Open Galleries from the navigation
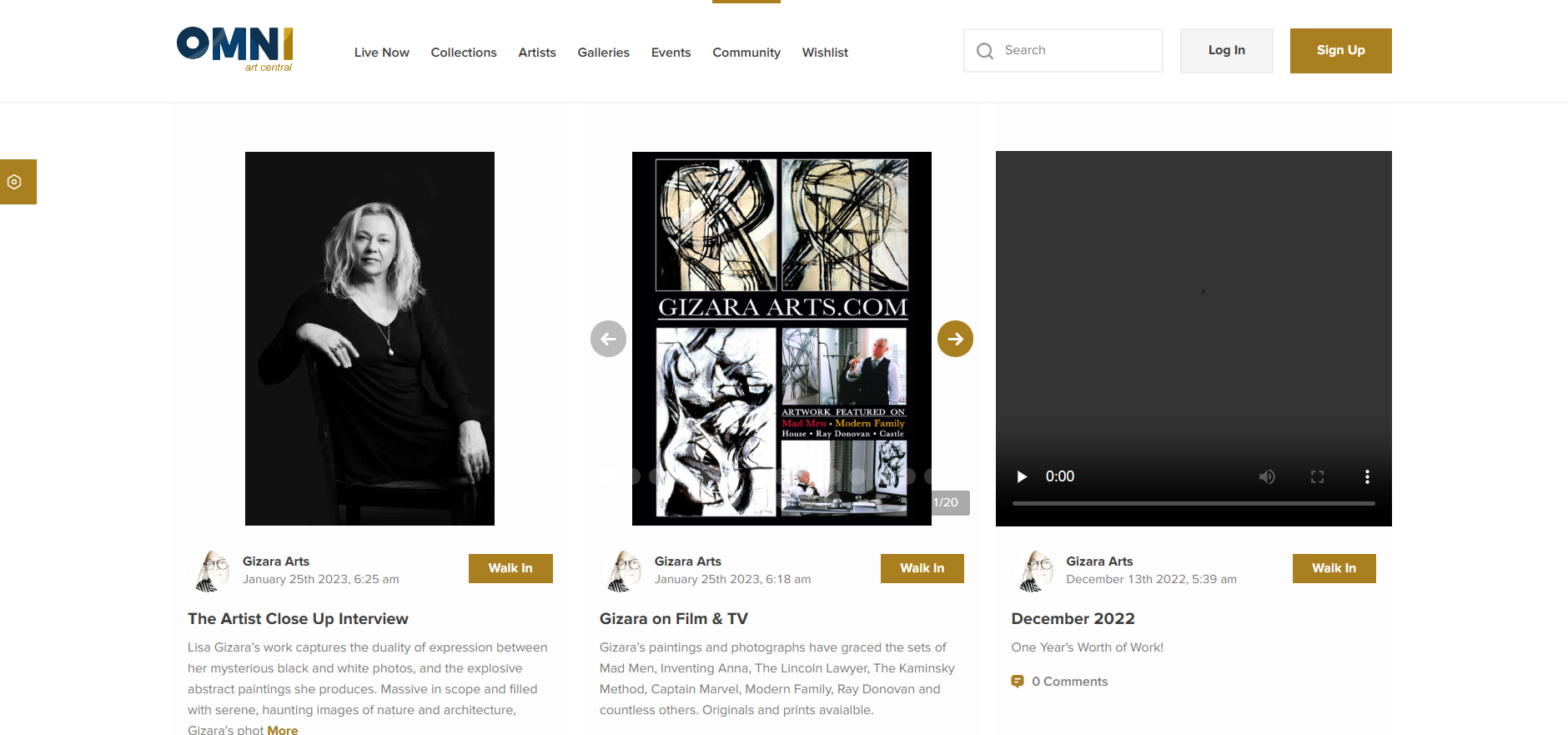This screenshot has height=735, width=1568. (x=604, y=53)
